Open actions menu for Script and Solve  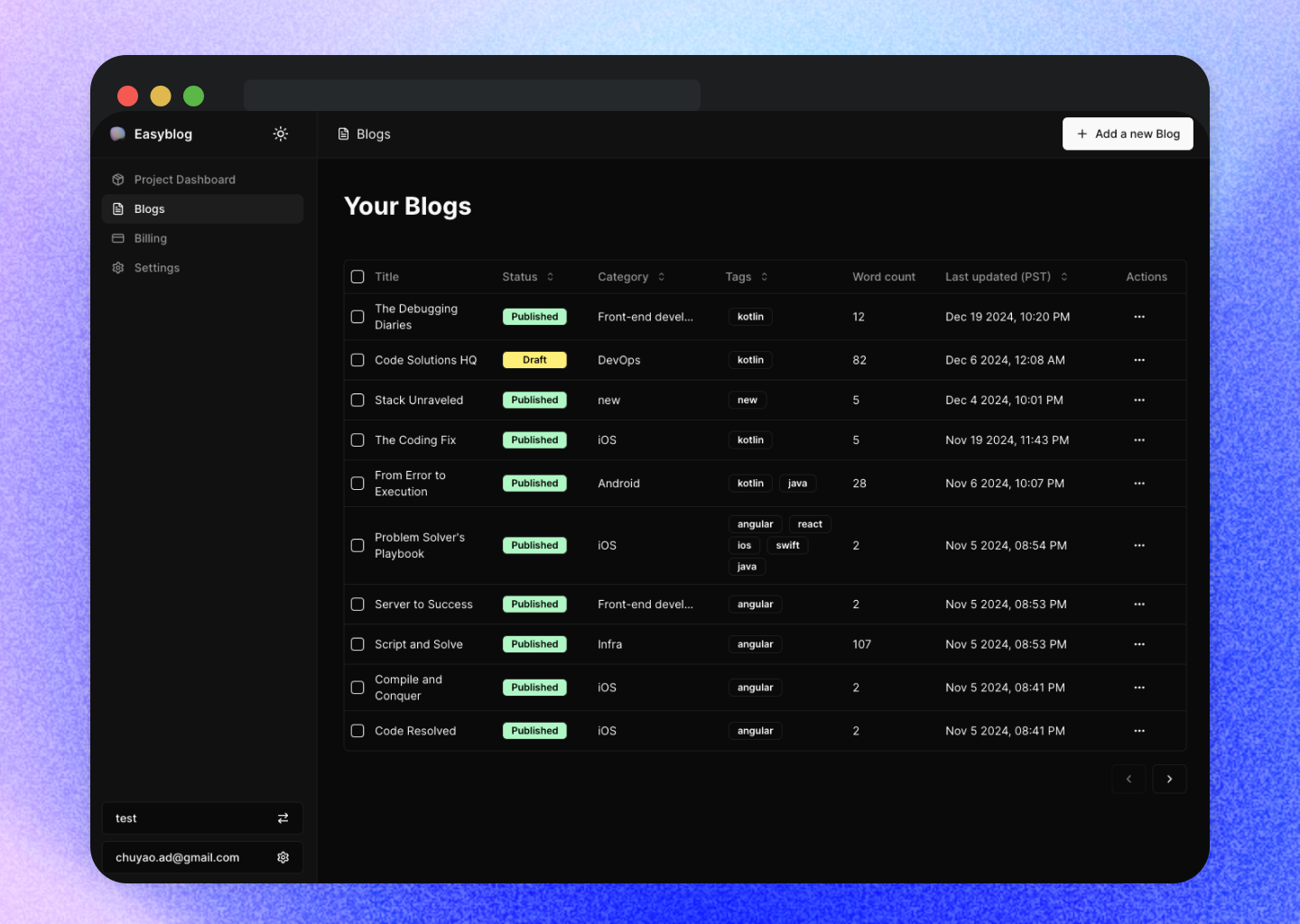coord(1139,644)
